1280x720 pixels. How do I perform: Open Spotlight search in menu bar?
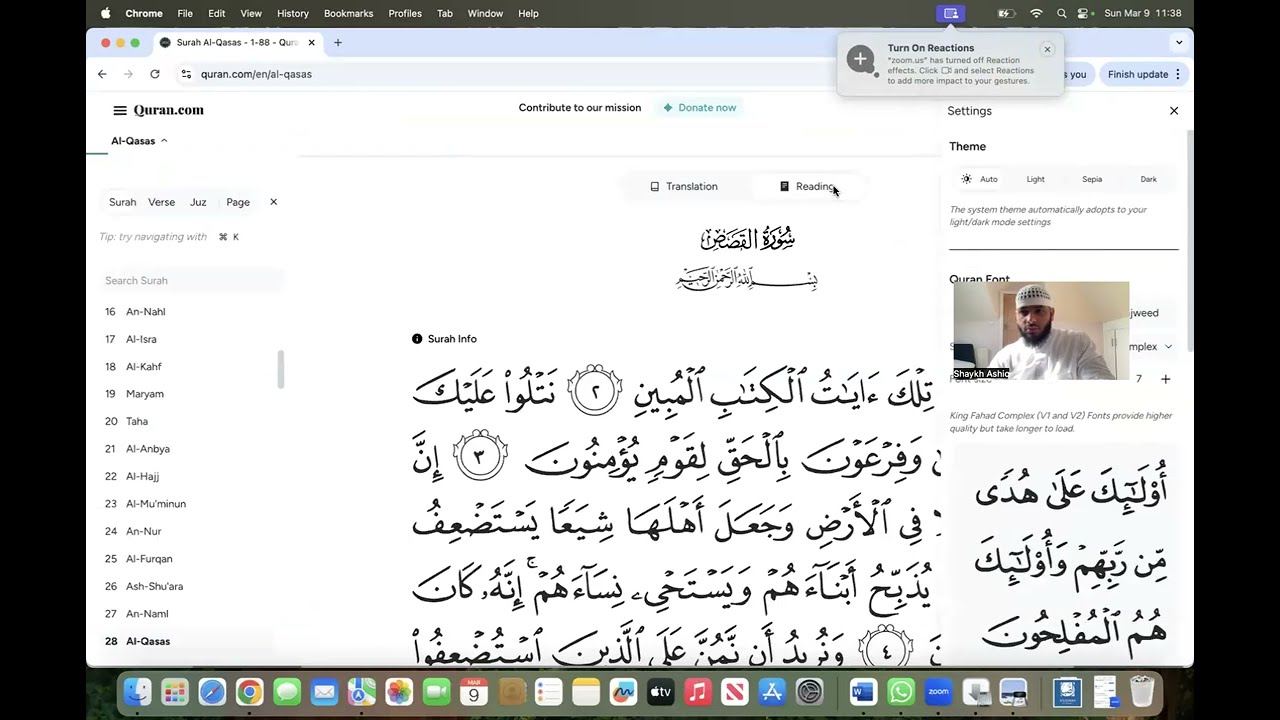pyautogui.click(x=1062, y=13)
